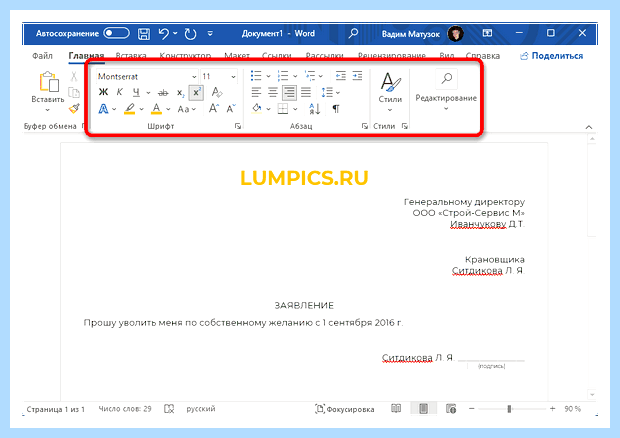The height and width of the screenshot is (438, 620).
Task: Click the Text Effects blue A icon
Action: [x=103, y=109]
